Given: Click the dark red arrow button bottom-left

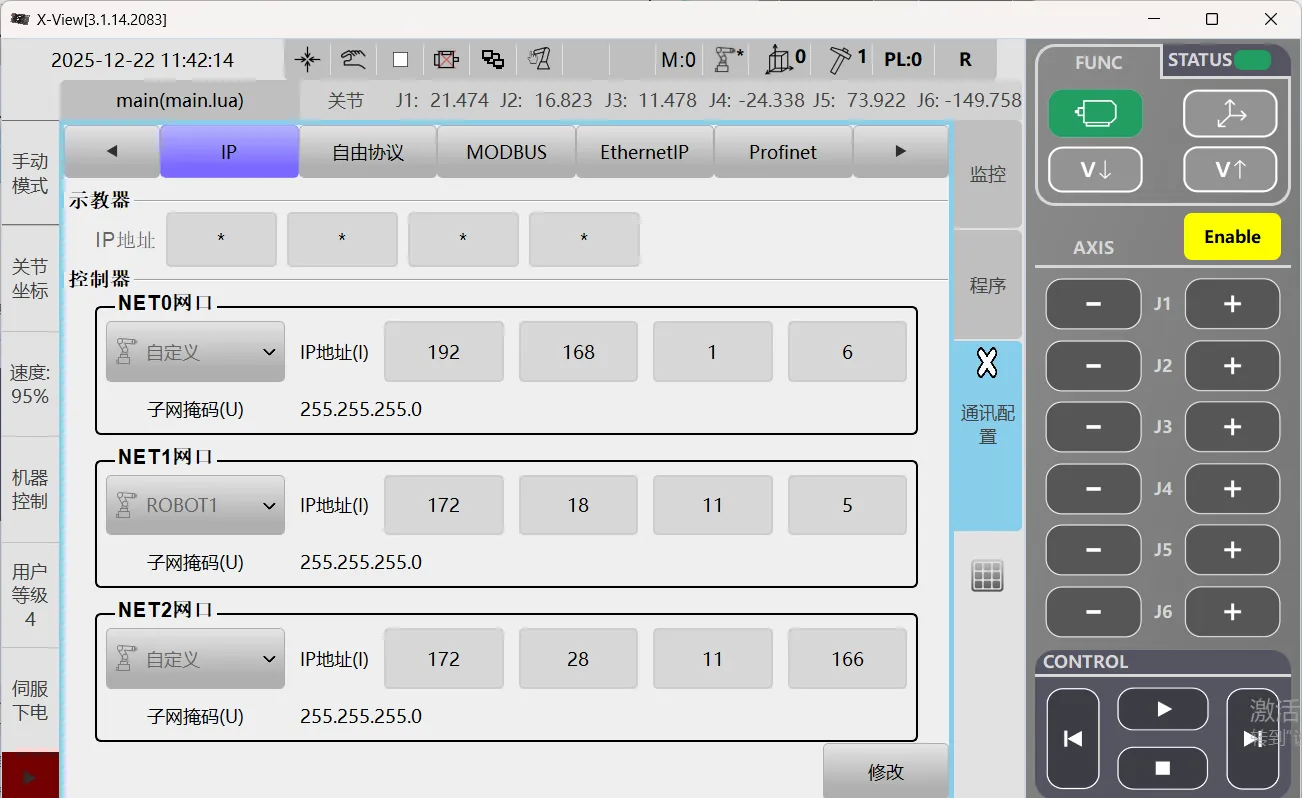Looking at the screenshot, I should pos(30,776).
